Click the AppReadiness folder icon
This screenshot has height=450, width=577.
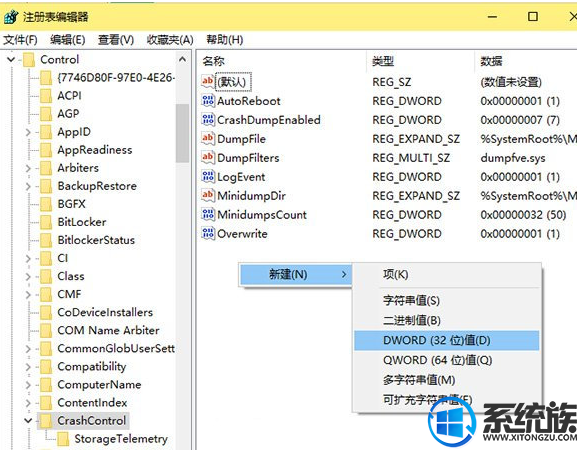(46, 150)
